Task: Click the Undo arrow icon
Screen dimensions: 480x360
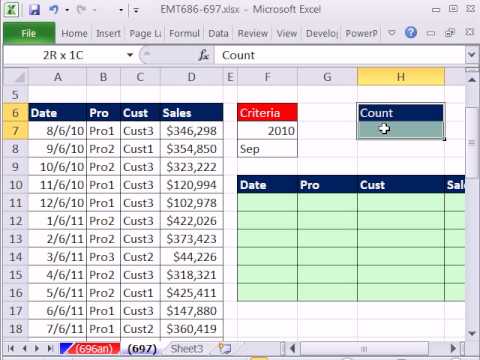Action: coord(54,10)
